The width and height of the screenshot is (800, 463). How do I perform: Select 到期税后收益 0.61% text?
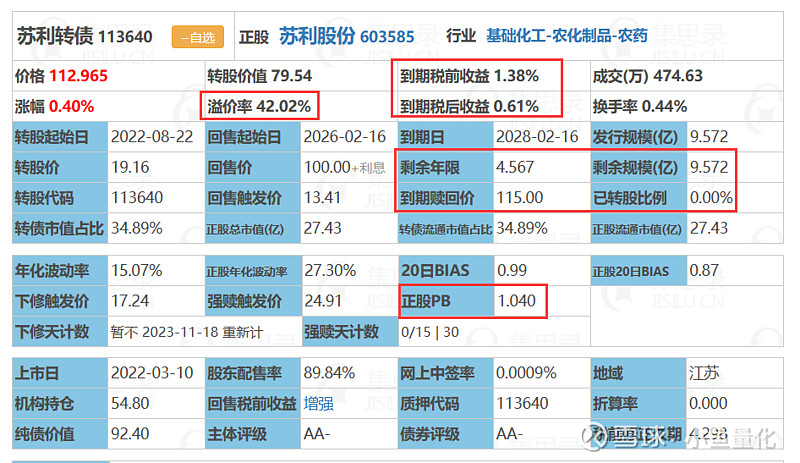(469, 107)
